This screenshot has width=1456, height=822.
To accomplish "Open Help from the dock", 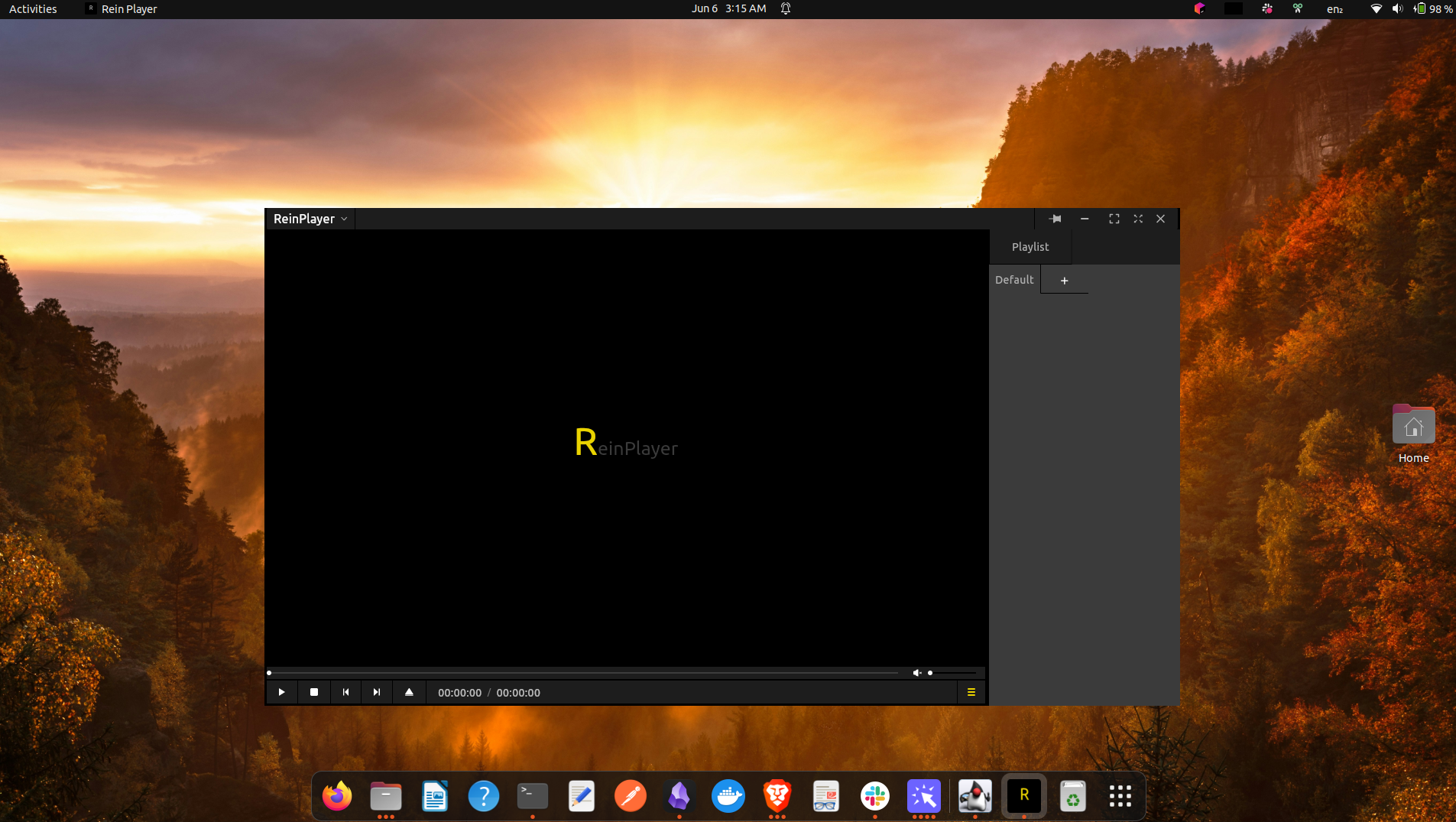I will [x=484, y=796].
